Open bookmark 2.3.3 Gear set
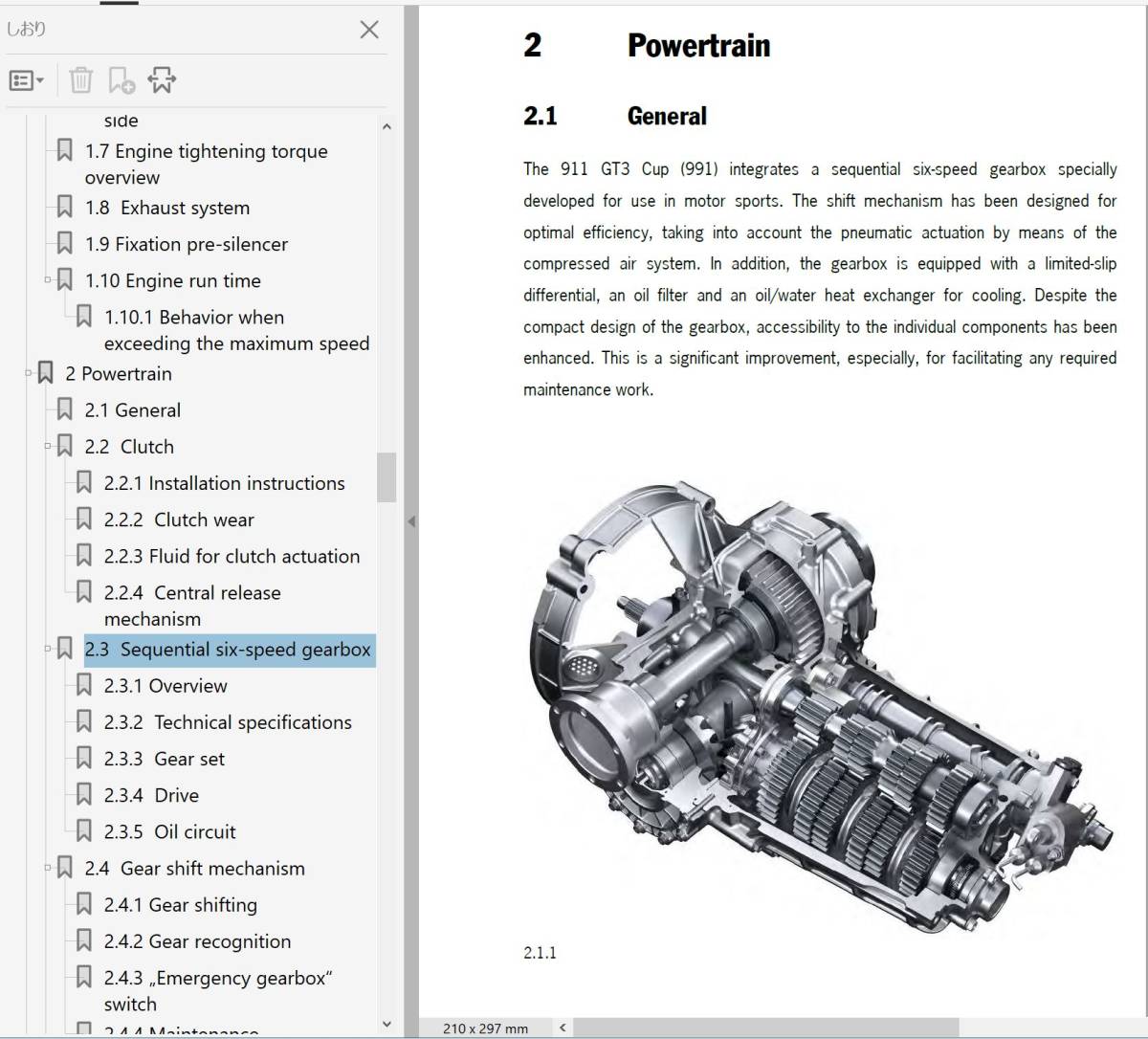The width and height of the screenshot is (1148, 1039). click(x=165, y=759)
